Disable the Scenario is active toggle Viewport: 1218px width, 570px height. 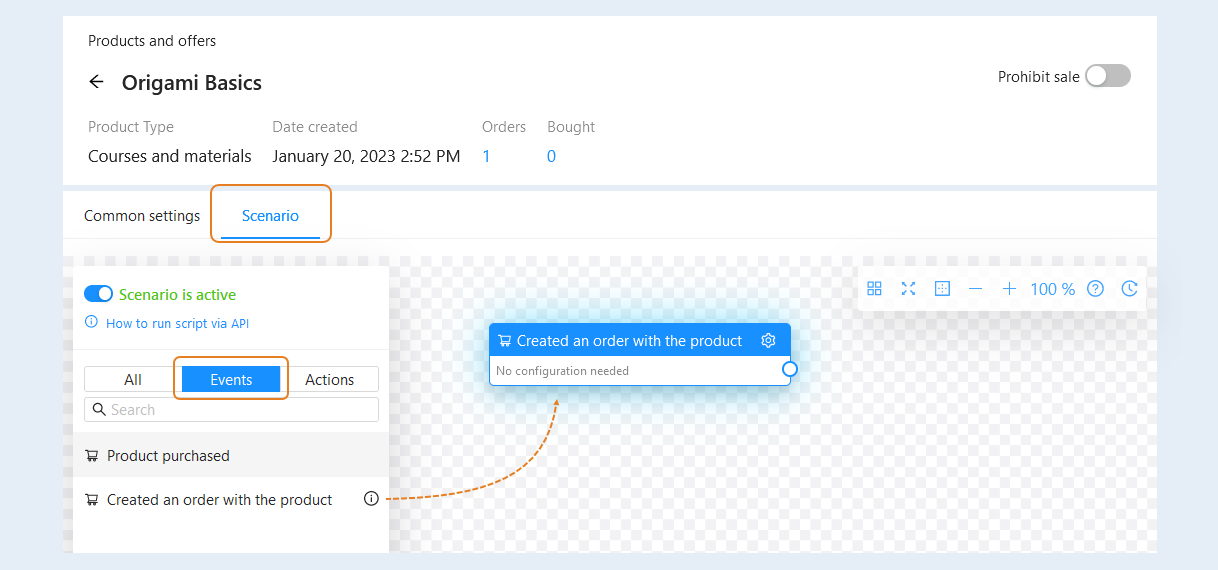pyautogui.click(x=98, y=294)
